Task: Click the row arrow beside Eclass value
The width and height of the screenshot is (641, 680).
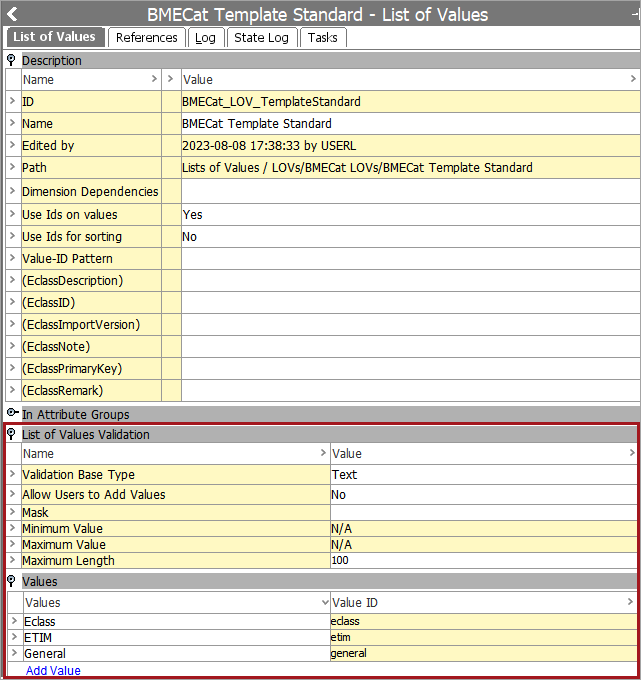Action: (13, 621)
